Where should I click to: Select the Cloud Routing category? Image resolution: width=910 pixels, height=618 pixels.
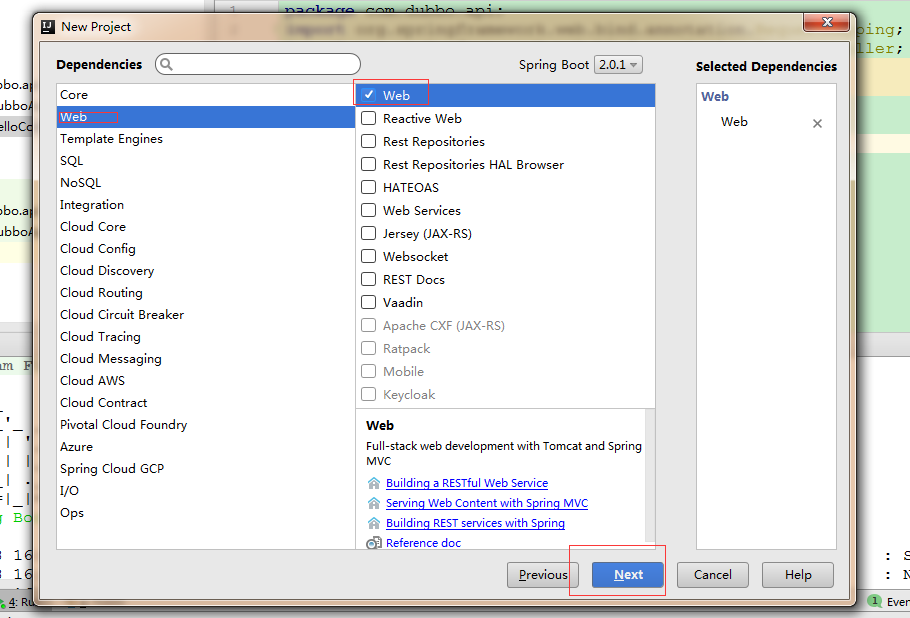pyautogui.click(x=205, y=293)
